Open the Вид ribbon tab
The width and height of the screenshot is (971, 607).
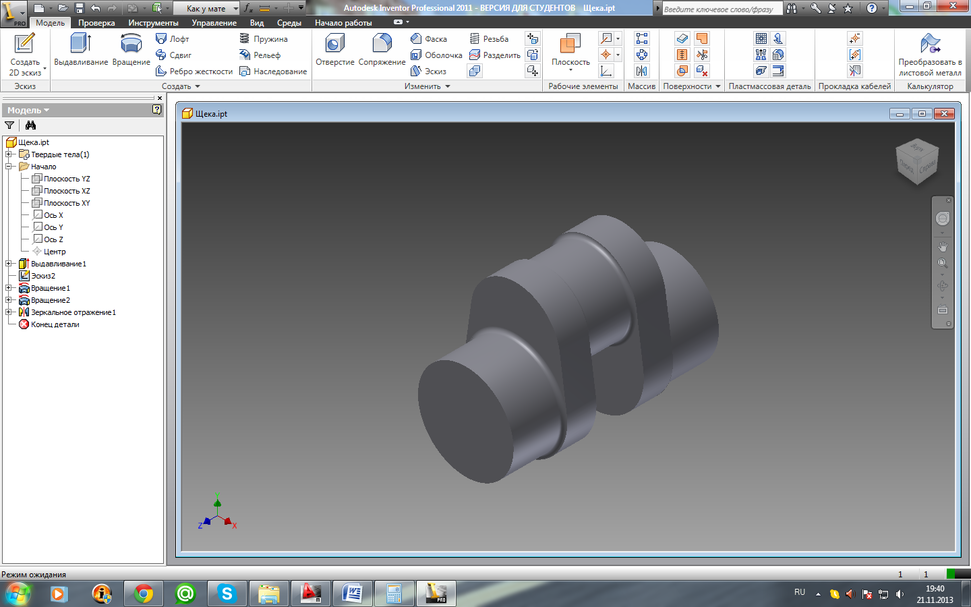coord(257,22)
